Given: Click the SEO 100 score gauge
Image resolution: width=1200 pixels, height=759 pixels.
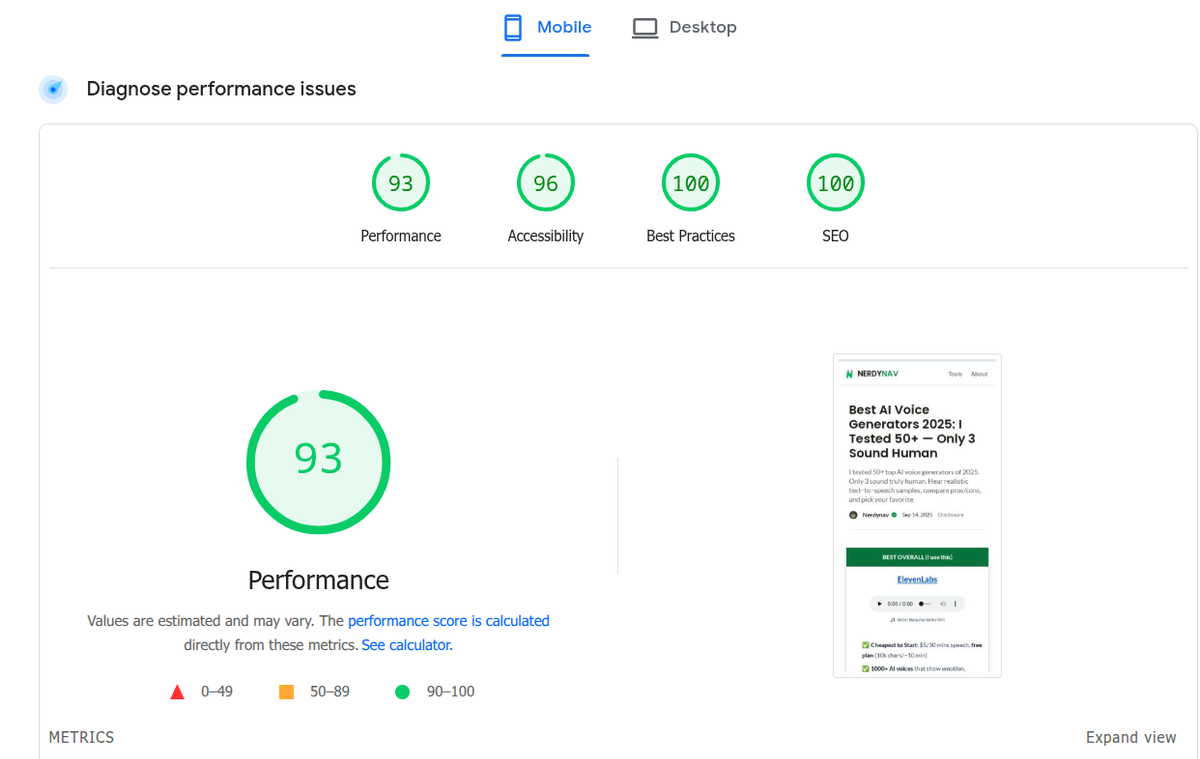Looking at the screenshot, I should point(835,182).
